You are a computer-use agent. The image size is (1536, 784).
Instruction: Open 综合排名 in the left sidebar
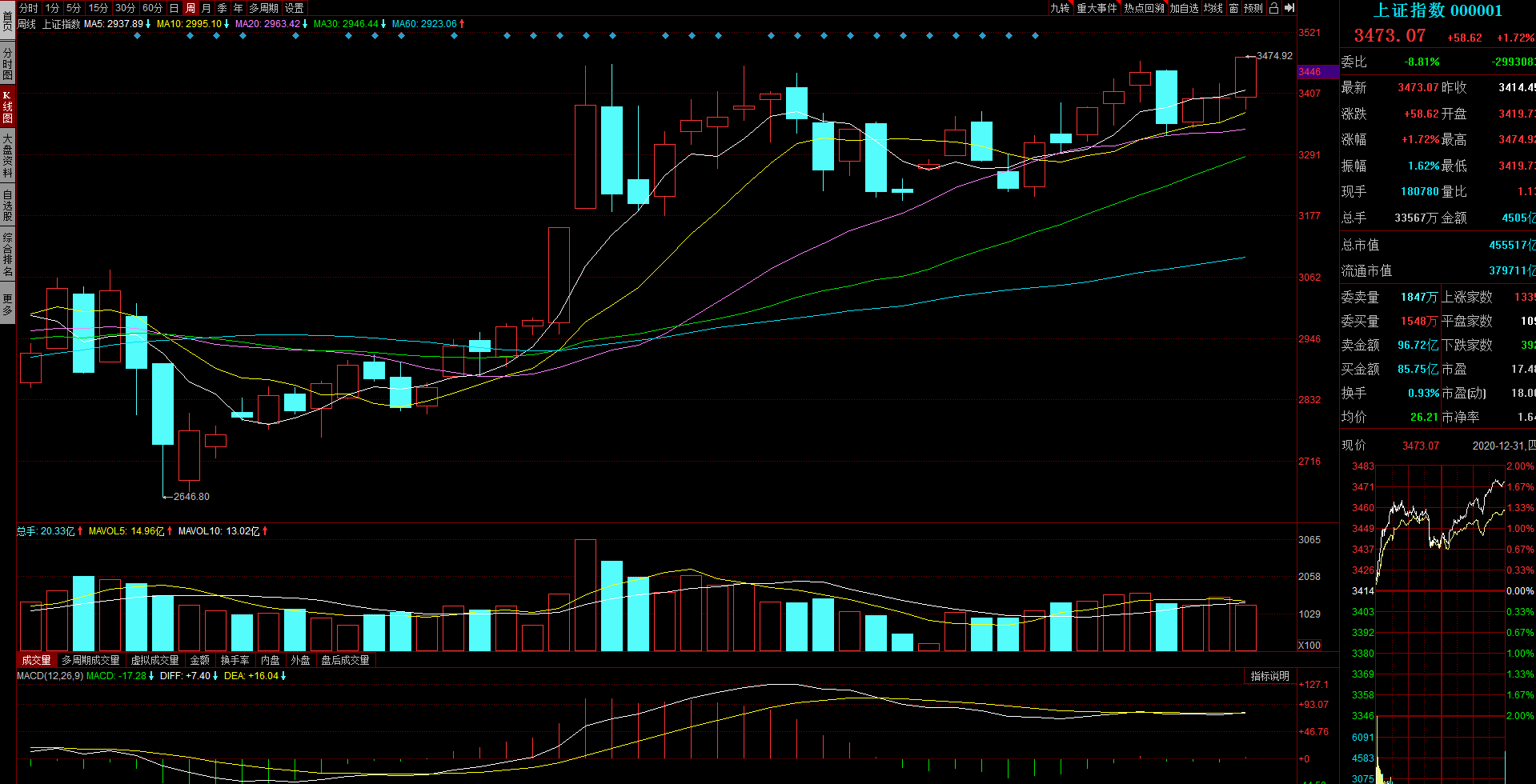click(x=7, y=254)
